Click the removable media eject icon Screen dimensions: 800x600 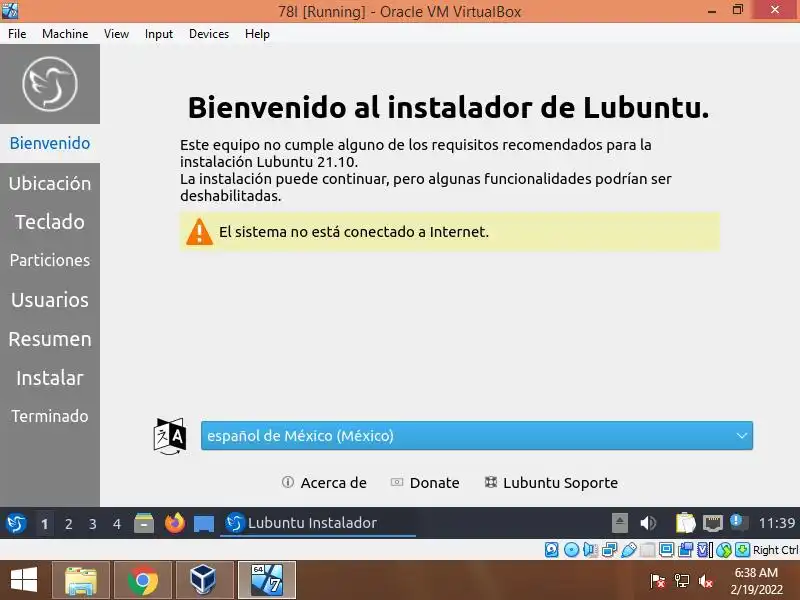click(x=619, y=523)
